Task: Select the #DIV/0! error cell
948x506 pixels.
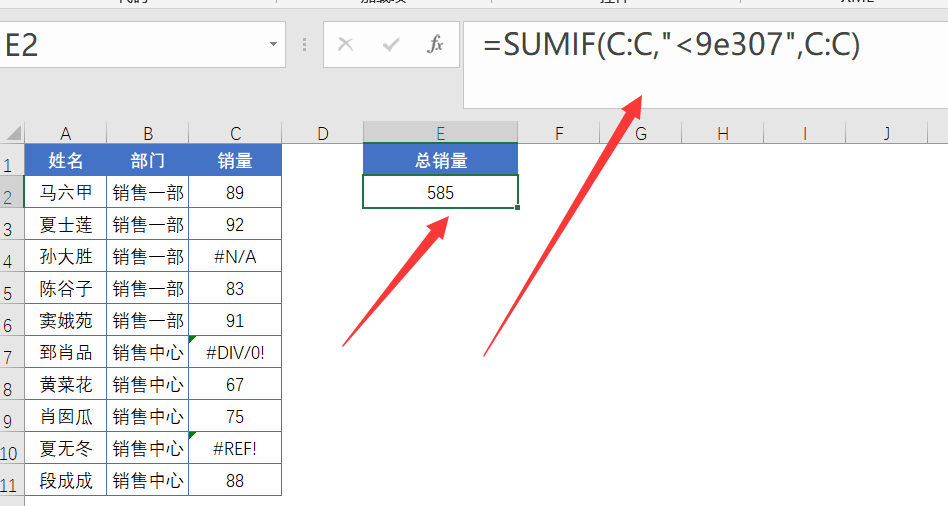Action: pyautogui.click(x=235, y=352)
